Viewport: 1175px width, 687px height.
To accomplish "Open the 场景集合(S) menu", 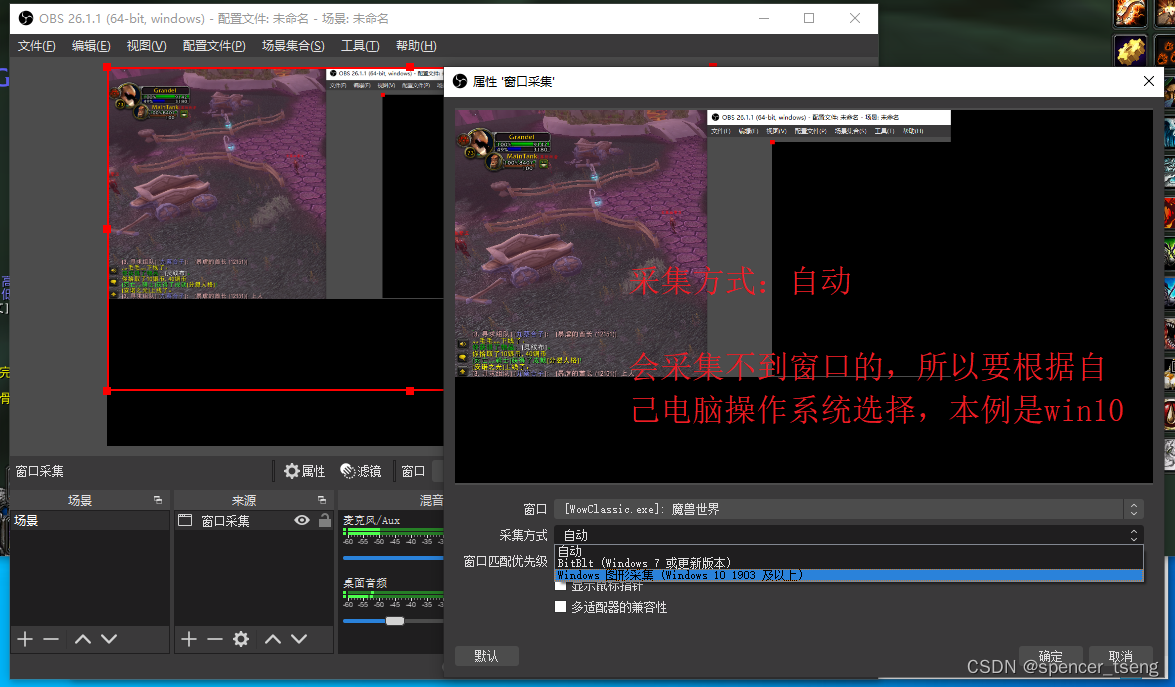I will pyautogui.click(x=293, y=46).
